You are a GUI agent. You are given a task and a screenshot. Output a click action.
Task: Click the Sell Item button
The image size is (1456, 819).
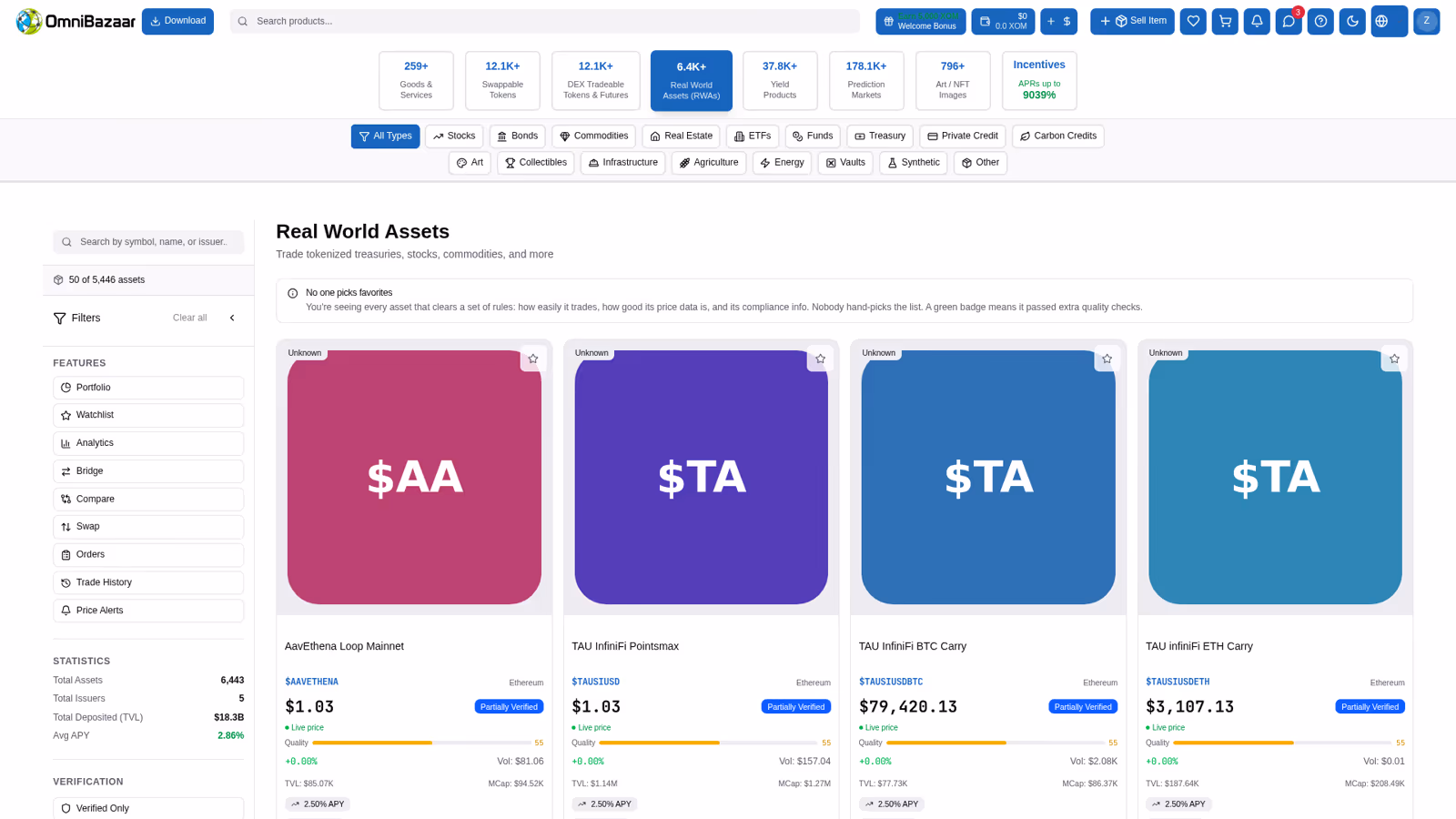point(1132,21)
